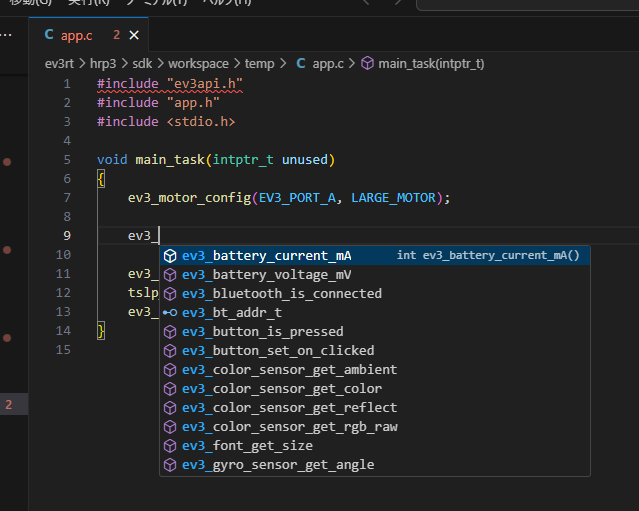Select ev3_battery_current_mA suggestion
This screenshot has height=511, width=639.
pyautogui.click(x=375, y=256)
